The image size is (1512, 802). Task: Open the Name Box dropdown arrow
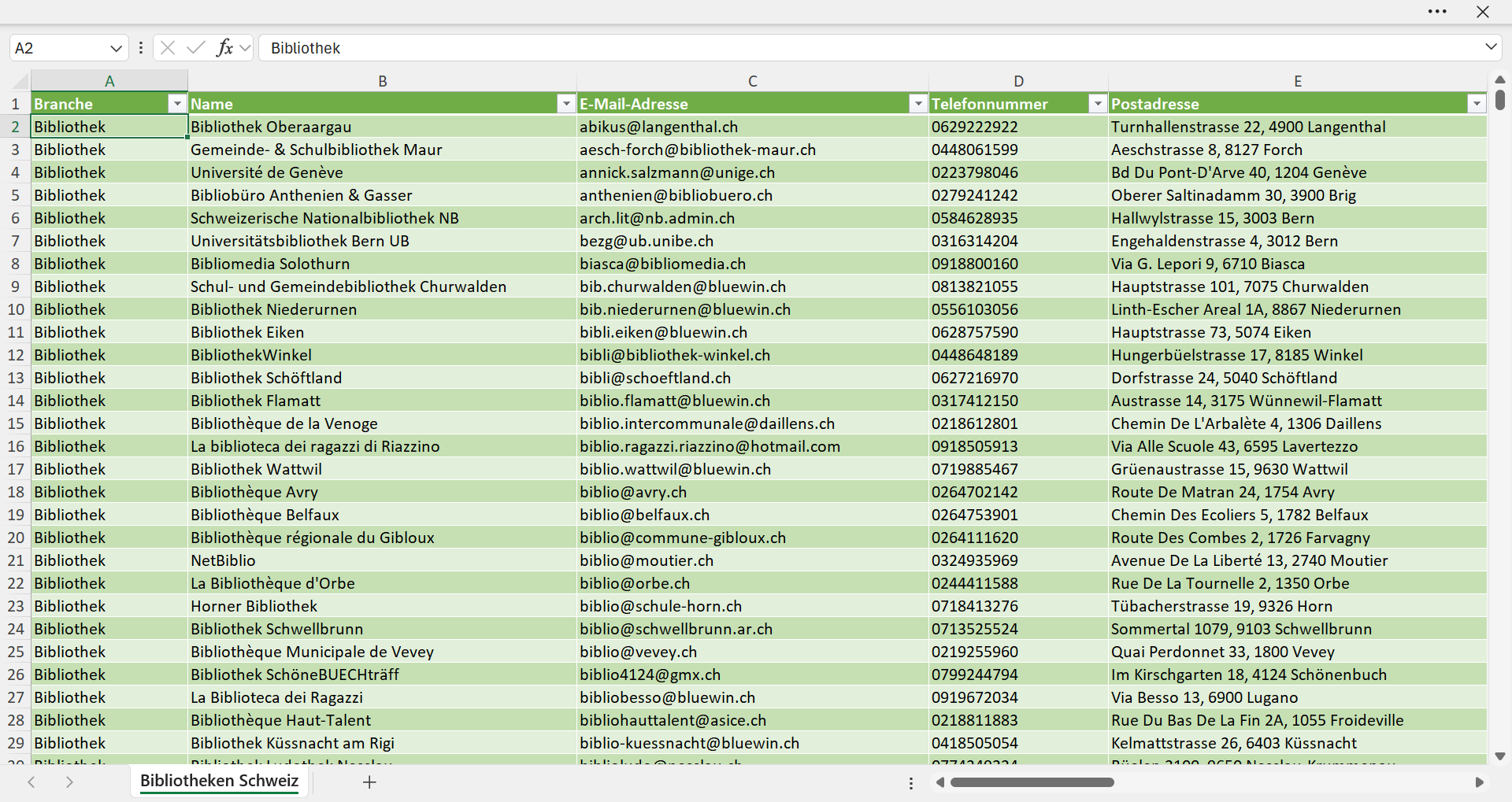click(116, 48)
